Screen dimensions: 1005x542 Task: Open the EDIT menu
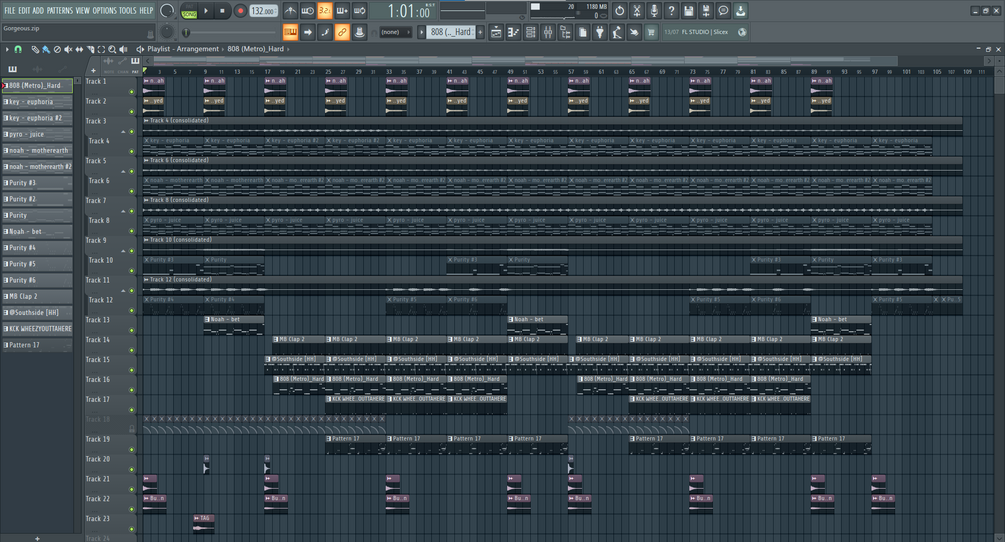tap(24, 10)
